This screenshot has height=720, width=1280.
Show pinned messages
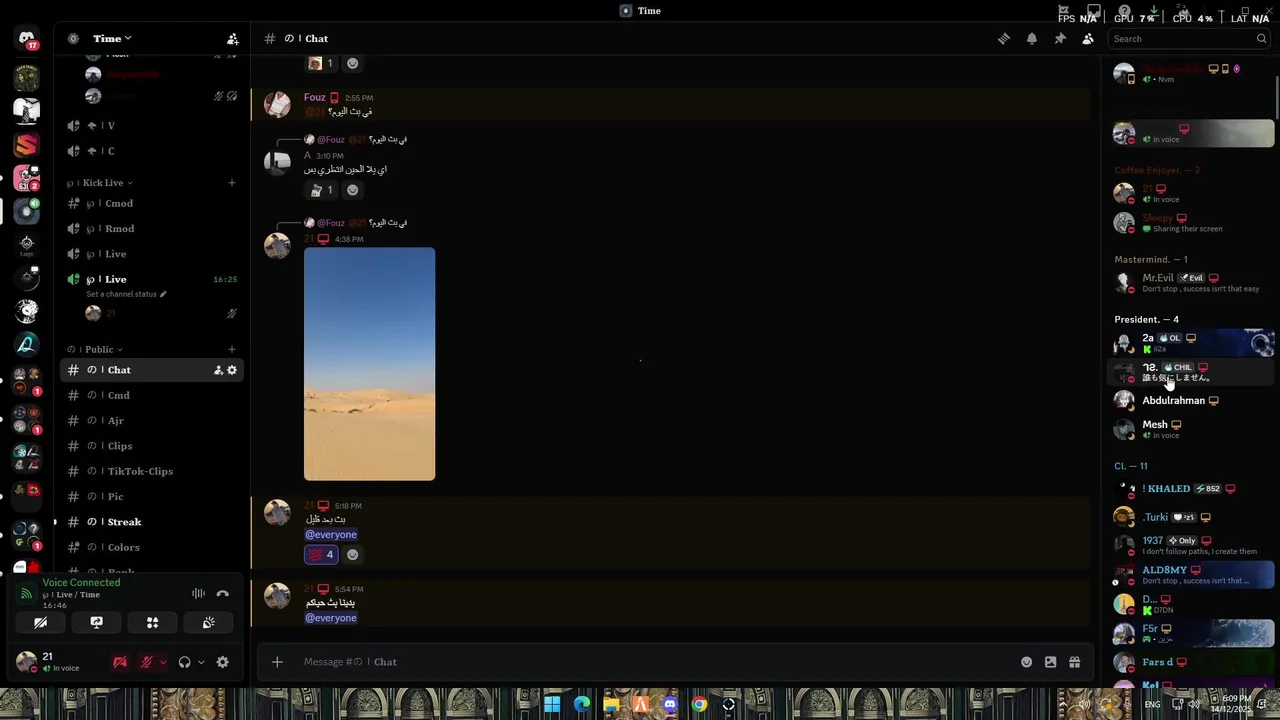pyautogui.click(x=1060, y=39)
